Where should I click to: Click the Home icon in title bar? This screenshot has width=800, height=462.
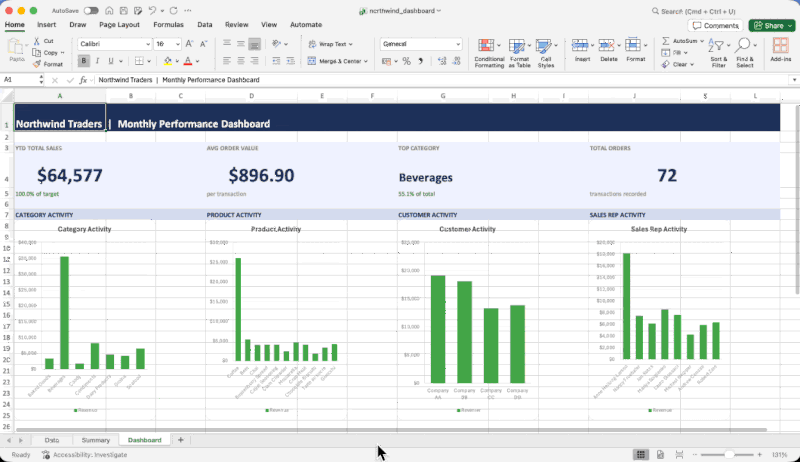109,11
